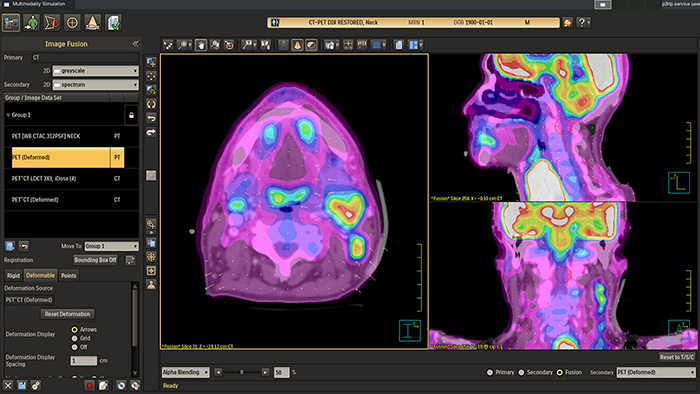Screen dimensions: 700x394
Task: Select the pan hand tool
Action: tap(201, 45)
